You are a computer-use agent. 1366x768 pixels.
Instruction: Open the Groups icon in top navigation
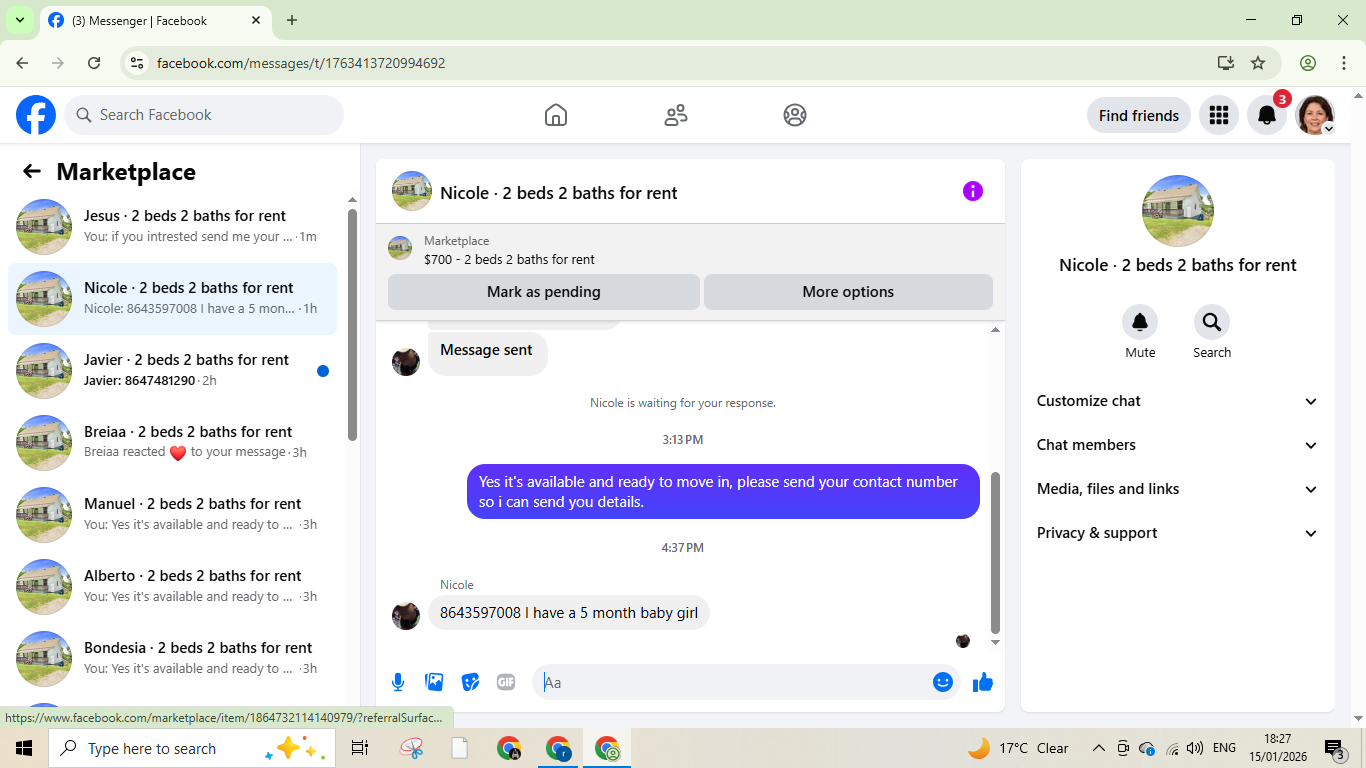(x=795, y=115)
